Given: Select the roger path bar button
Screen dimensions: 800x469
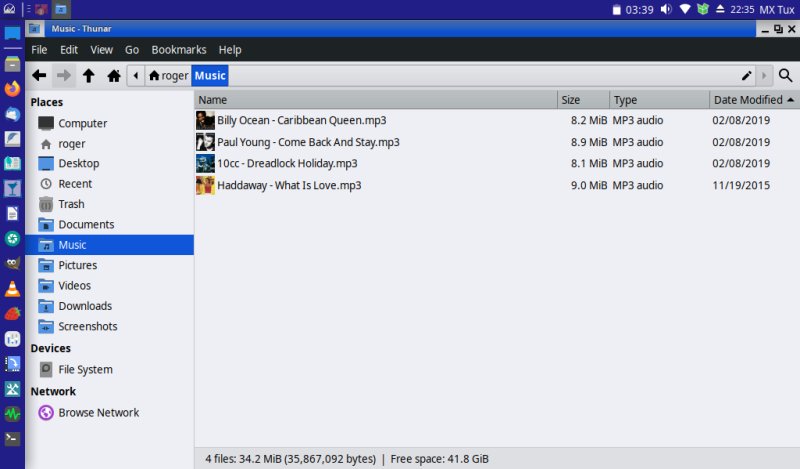Looking at the screenshot, I should pyautogui.click(x=168, y=76).
